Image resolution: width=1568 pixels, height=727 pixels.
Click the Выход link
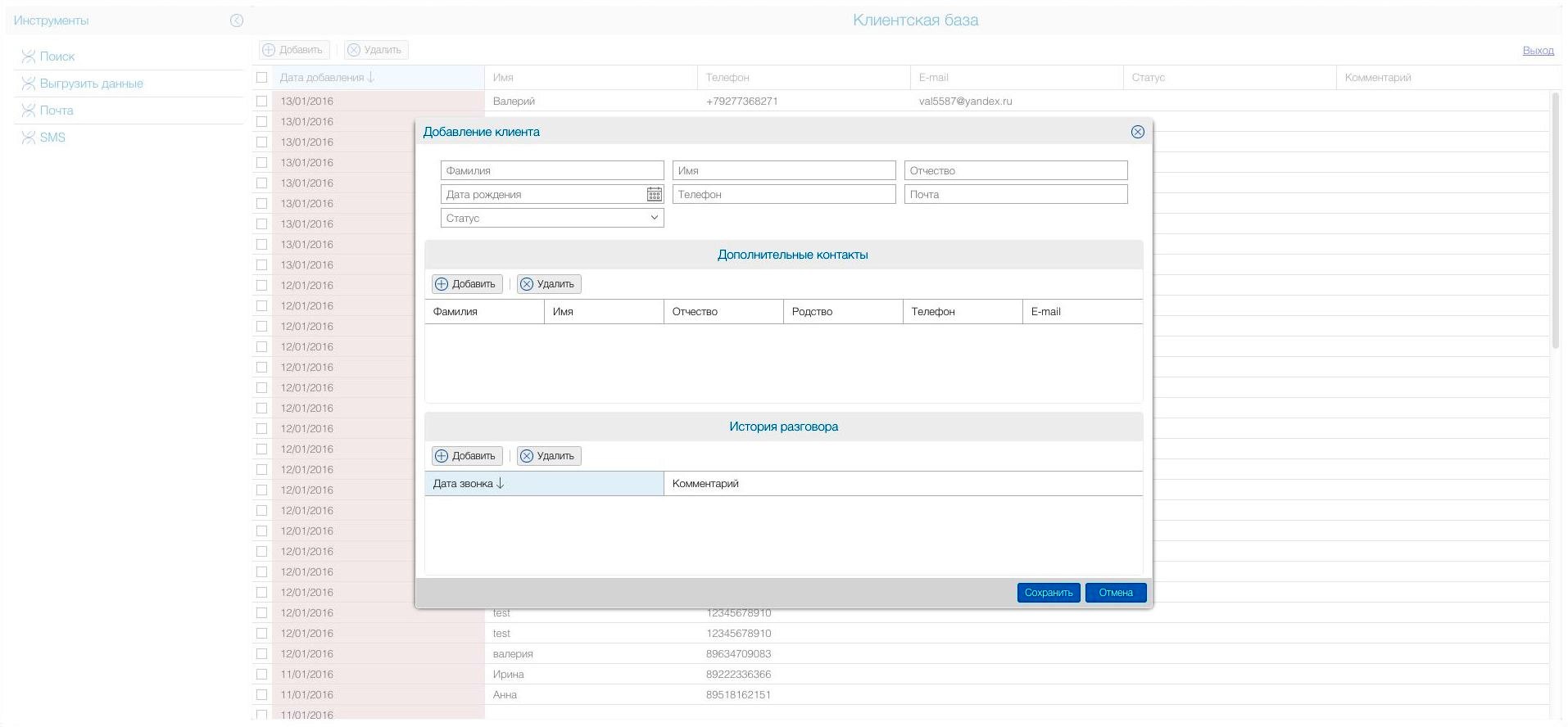coord(1538,51)
